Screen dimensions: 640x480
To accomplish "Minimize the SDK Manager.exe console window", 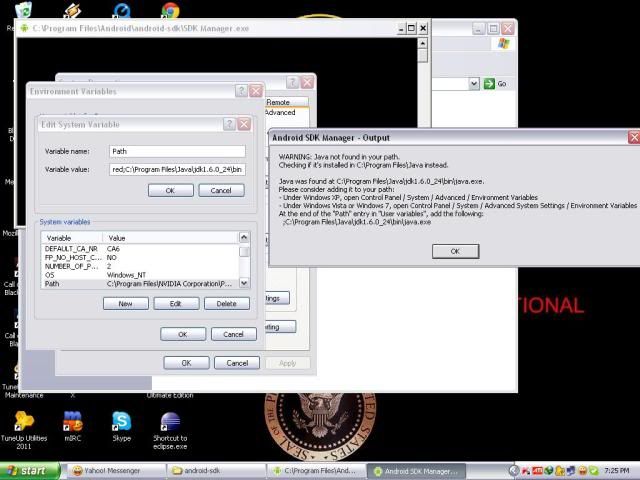I will point(401,28).
